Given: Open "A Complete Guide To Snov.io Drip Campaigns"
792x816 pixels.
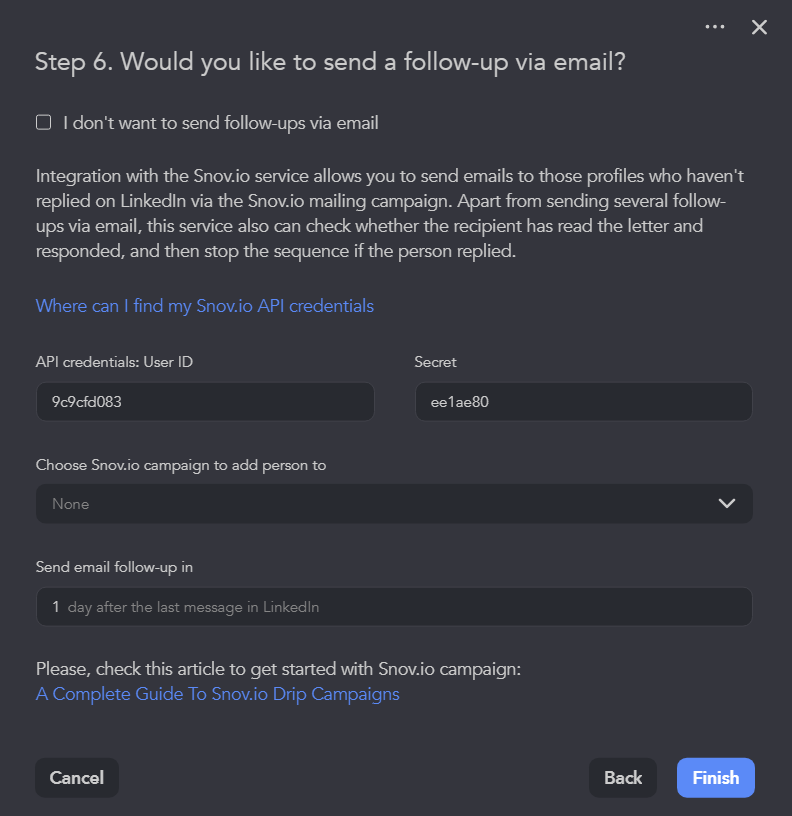Looking at the screenshot, I should (216, 693).
